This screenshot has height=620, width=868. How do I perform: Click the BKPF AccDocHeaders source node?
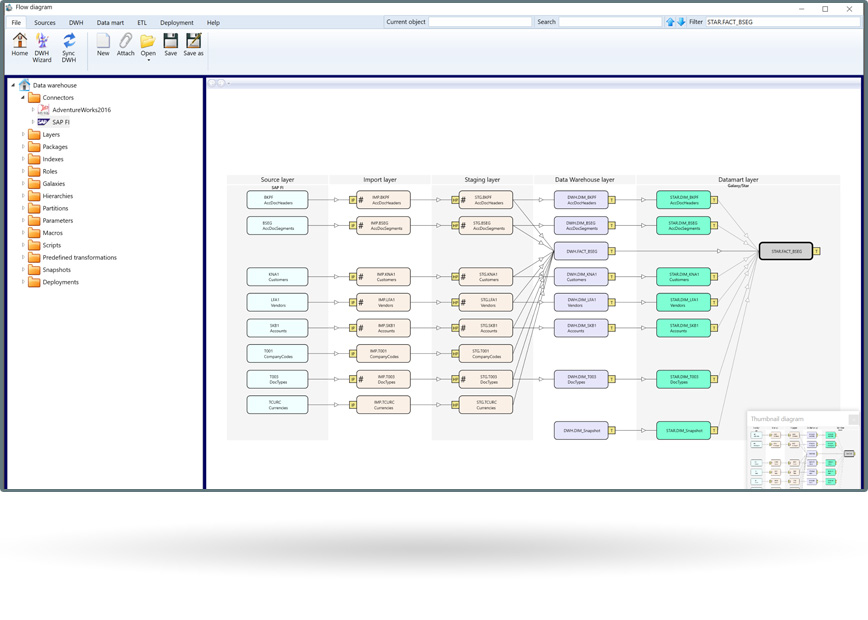tap(277, 200)
